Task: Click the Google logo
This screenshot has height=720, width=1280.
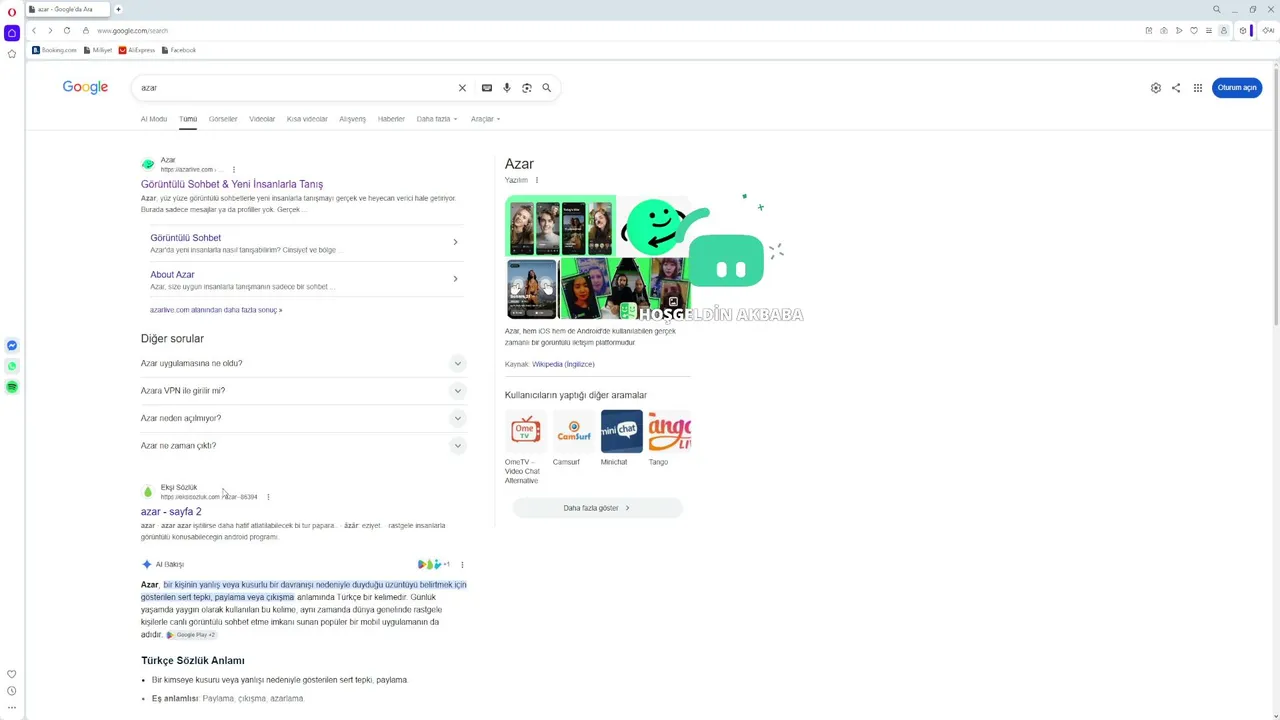Action: coord(85,88)
